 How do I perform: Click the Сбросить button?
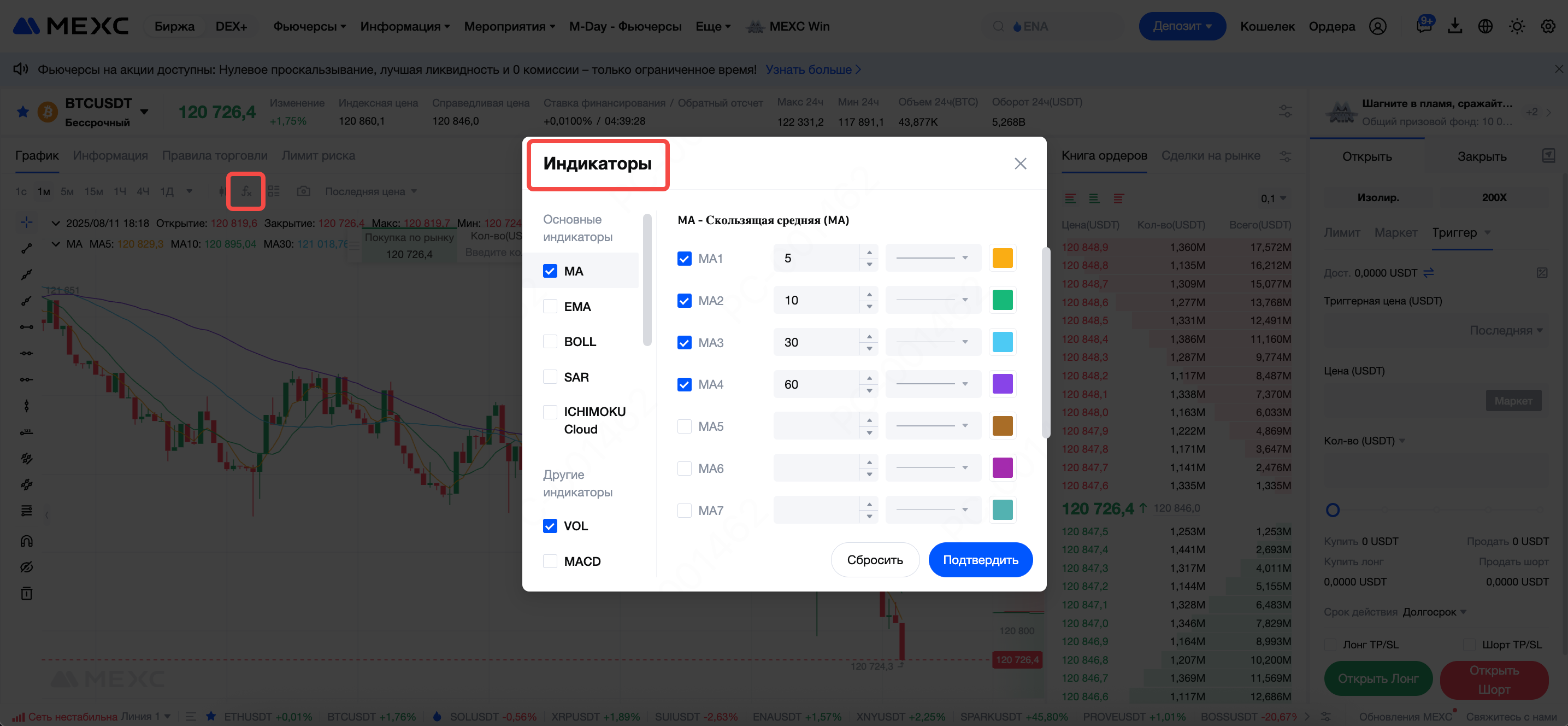pyautogui.click(x=875, y=560)
